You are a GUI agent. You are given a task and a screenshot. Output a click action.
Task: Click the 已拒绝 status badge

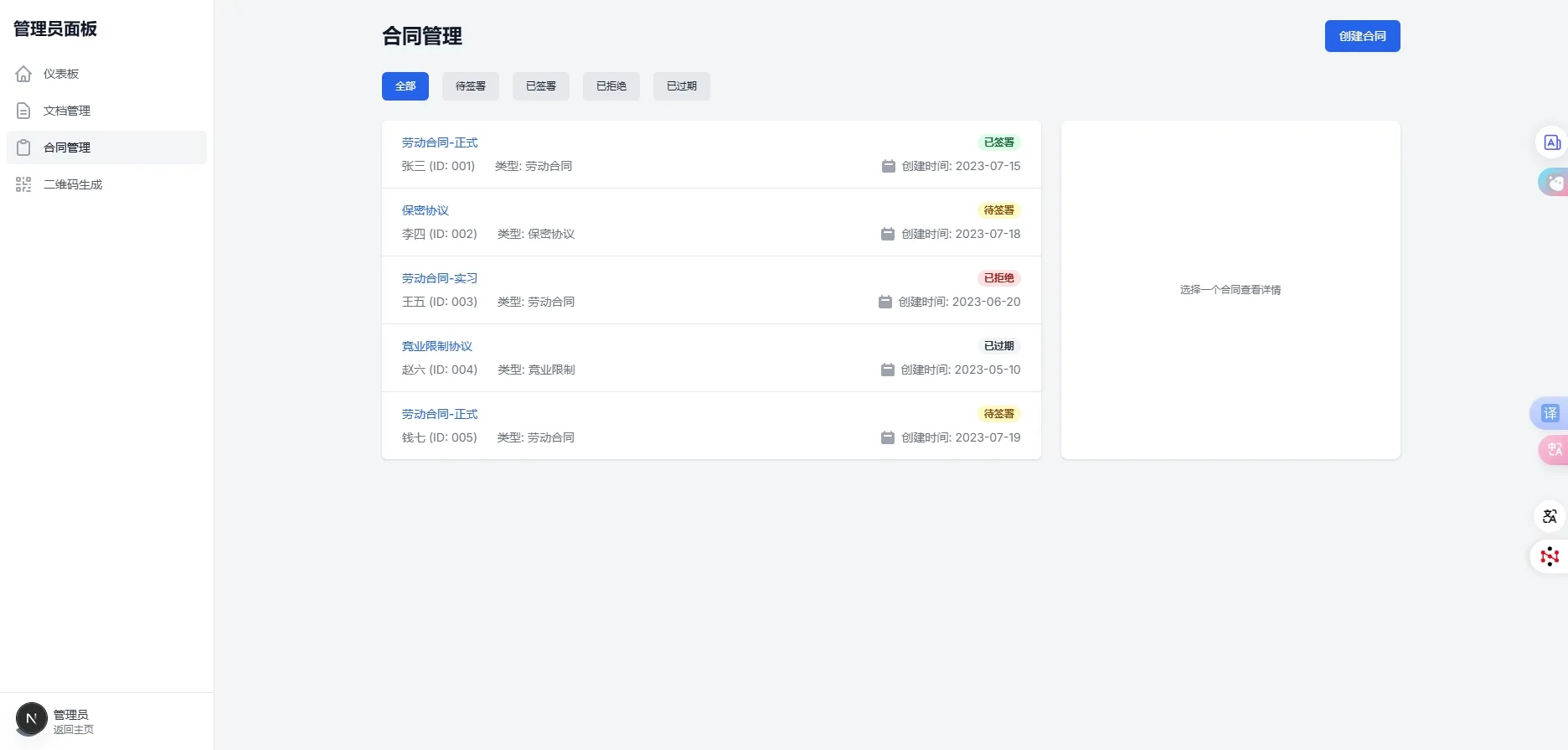[999, 278]
